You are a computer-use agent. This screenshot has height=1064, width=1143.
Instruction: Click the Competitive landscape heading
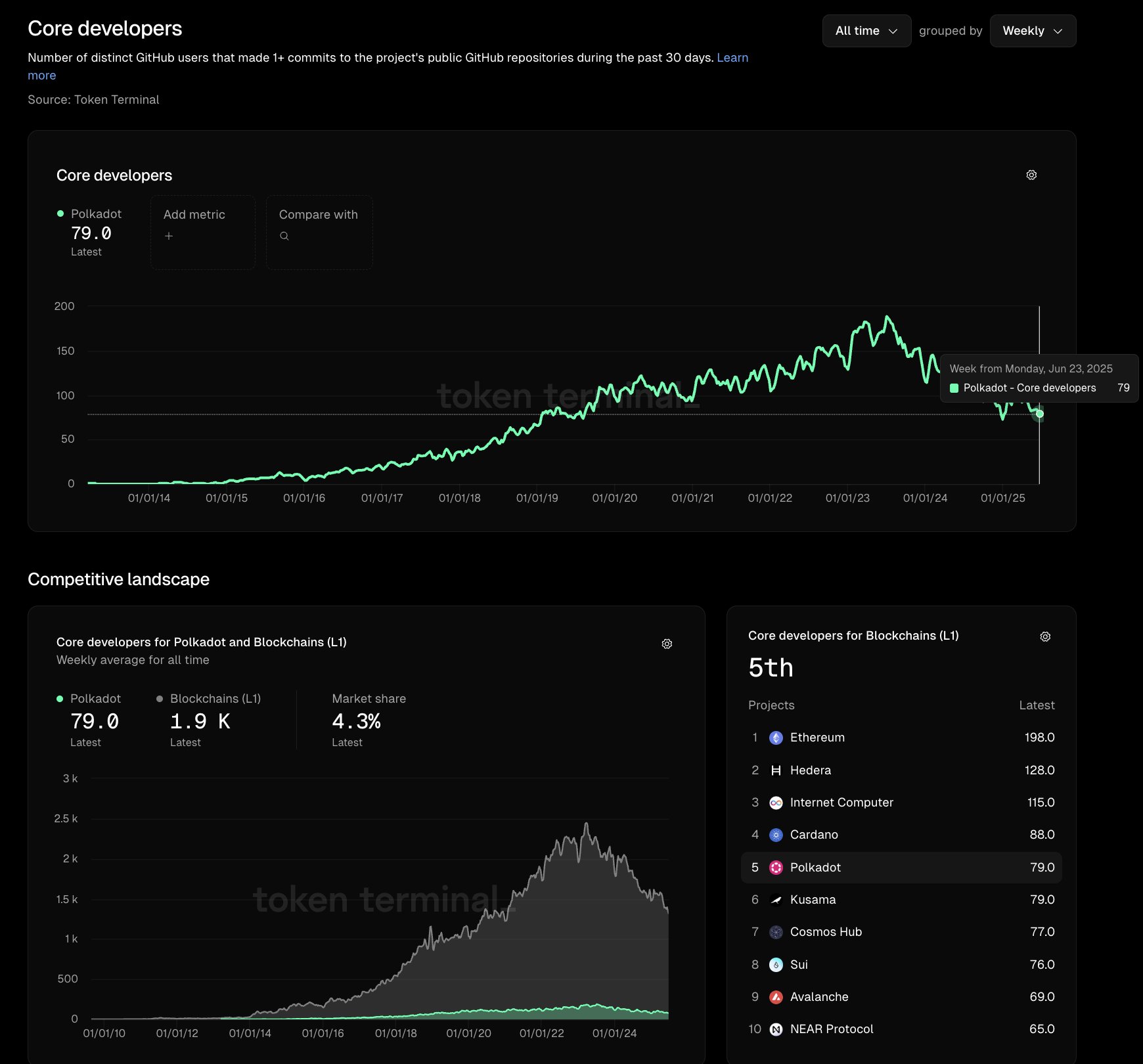(119, 579)
